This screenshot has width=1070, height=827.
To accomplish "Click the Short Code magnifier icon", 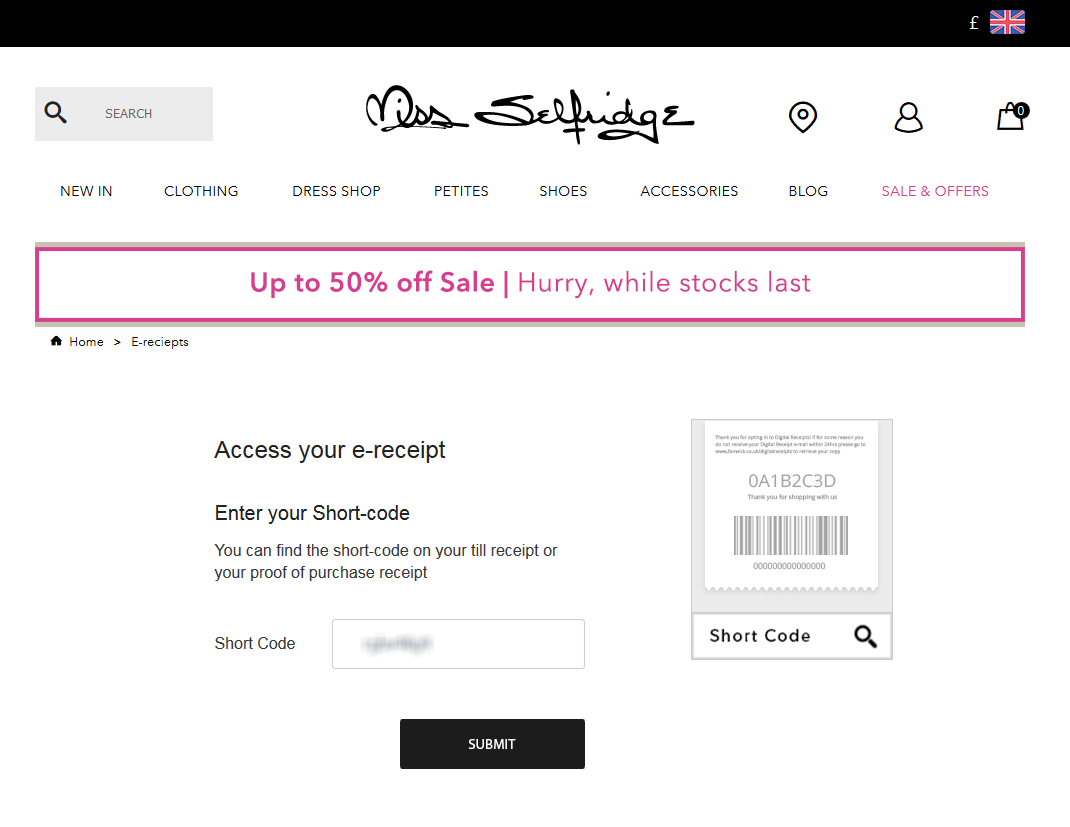I will [x=865, y=636].
